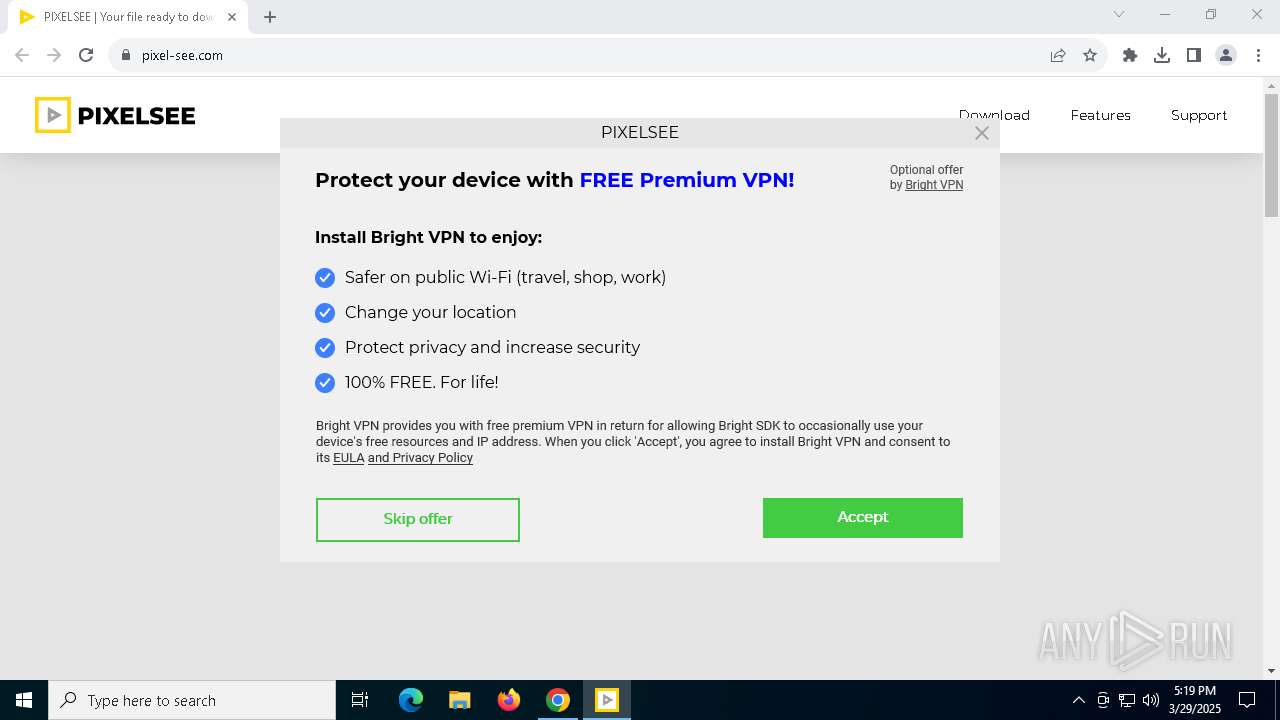This screenshot has height=720, width=1280.
Task: Open the Support menu item
Action: pos(1198,115)
